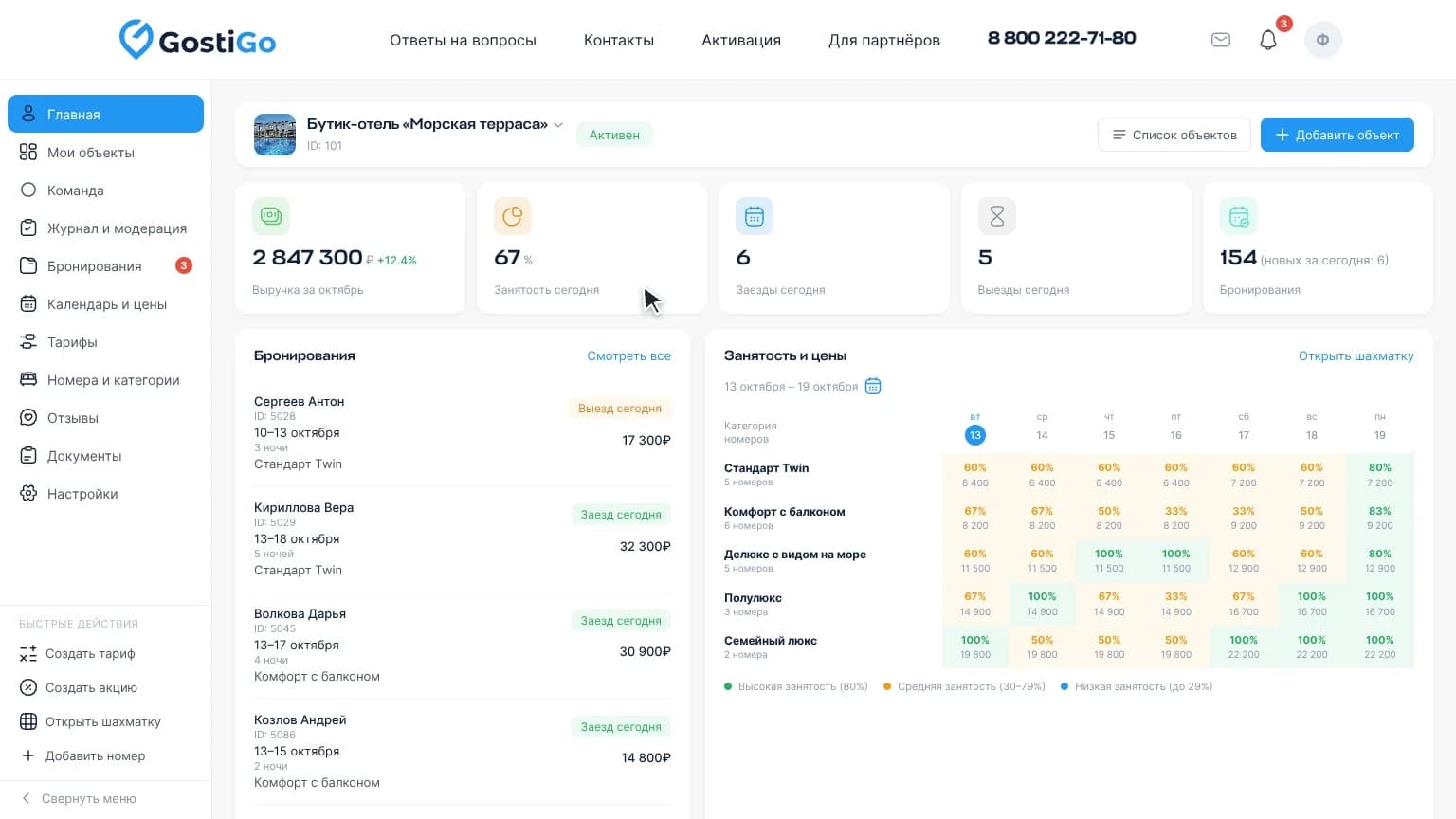Go to Главная in sidebar
The image size is (1456, 819).
(x=105, y=114)
